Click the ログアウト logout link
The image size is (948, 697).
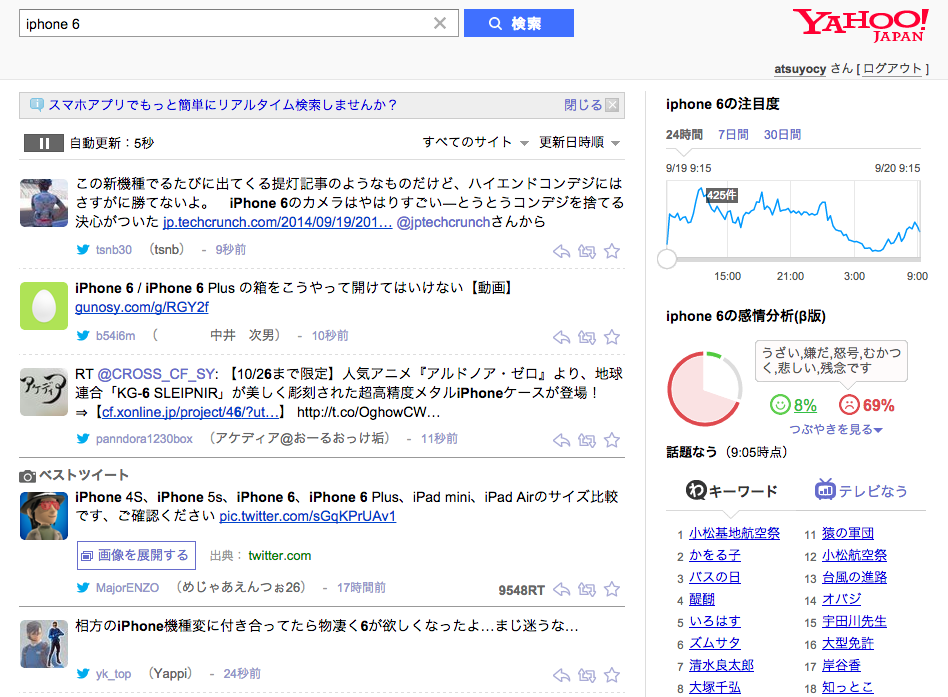point(892,69)
